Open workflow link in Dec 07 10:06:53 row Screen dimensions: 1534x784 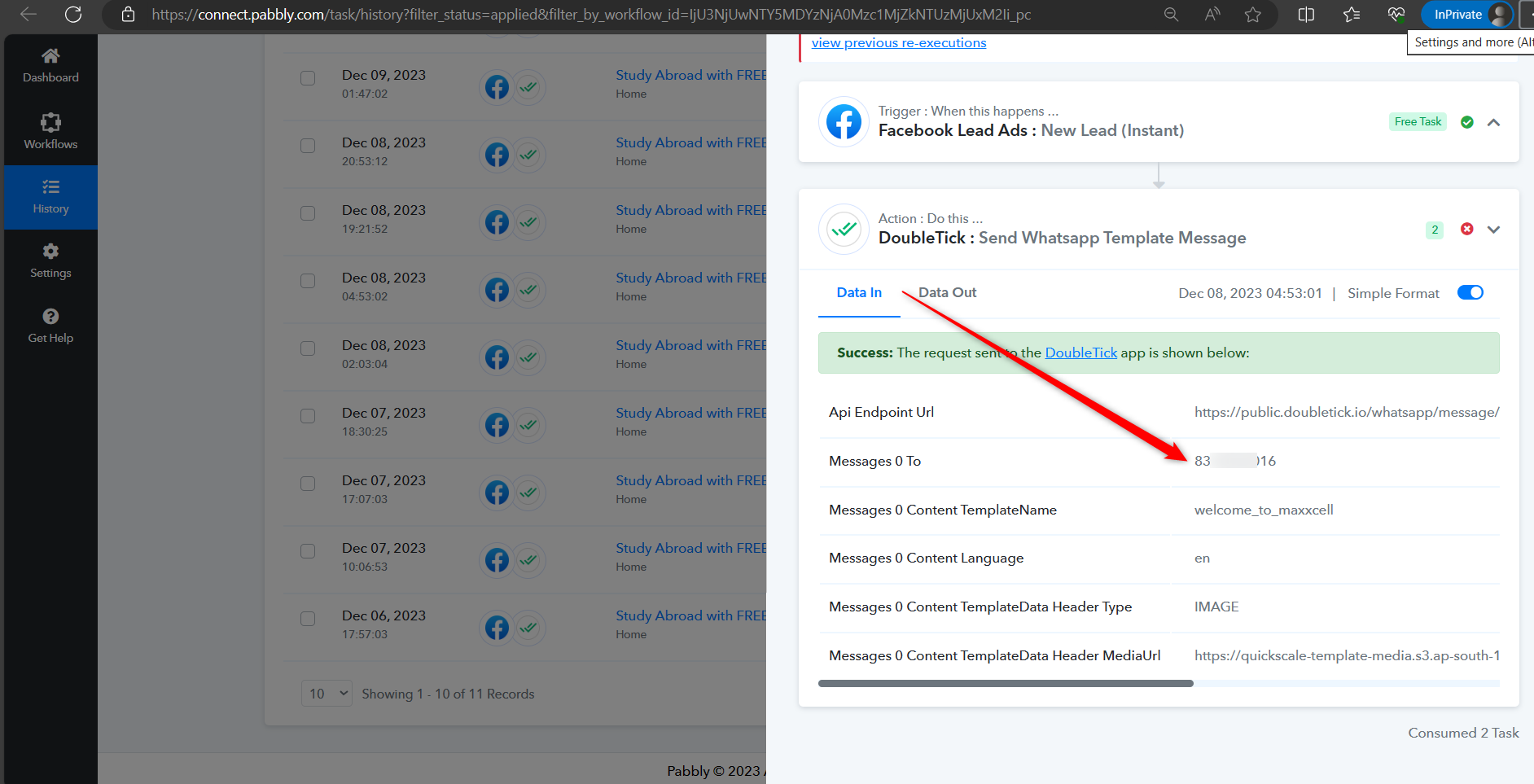coord(691,548)
